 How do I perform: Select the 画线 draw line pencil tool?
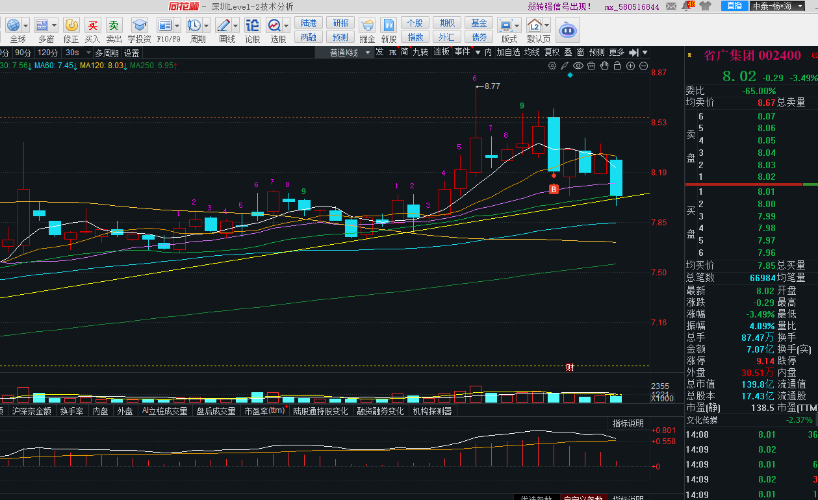[223, 25]
